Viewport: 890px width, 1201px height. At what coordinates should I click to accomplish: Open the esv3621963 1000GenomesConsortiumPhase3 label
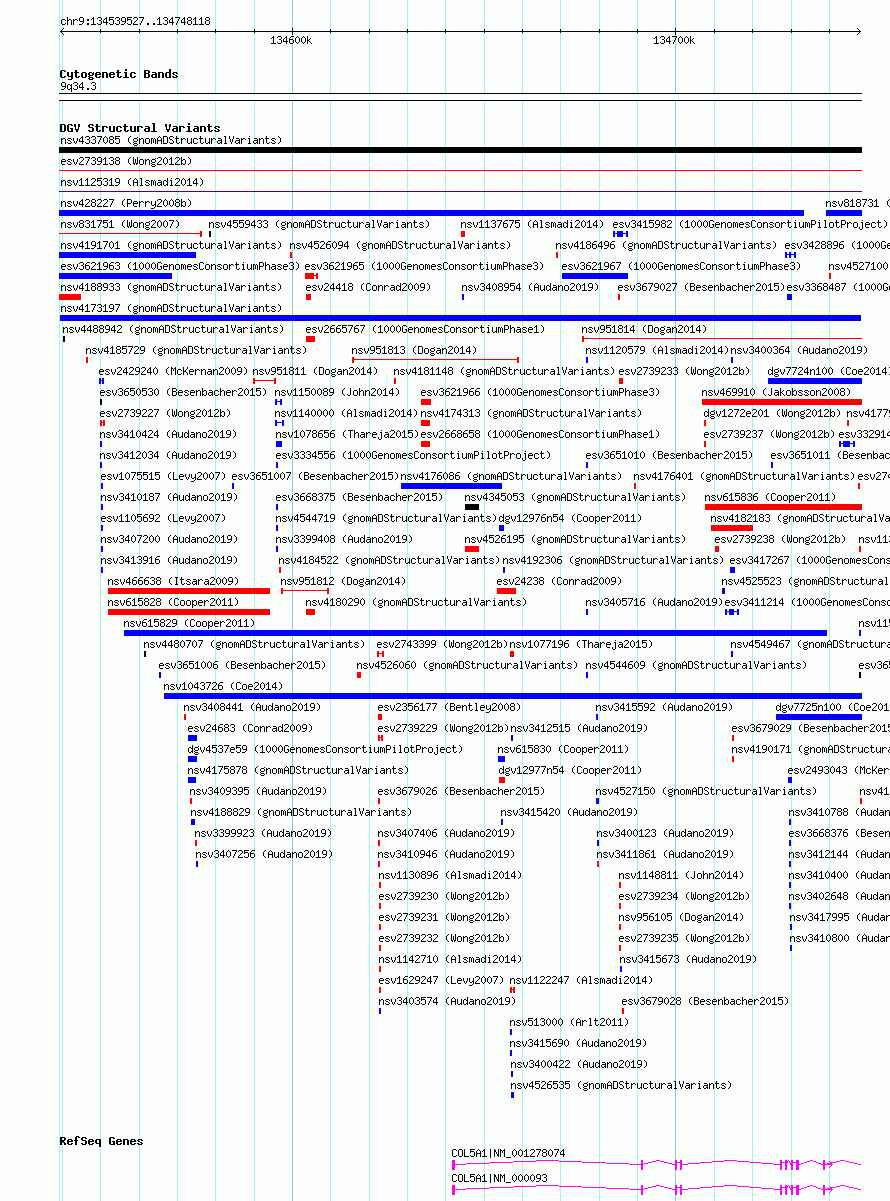(180, 266)
